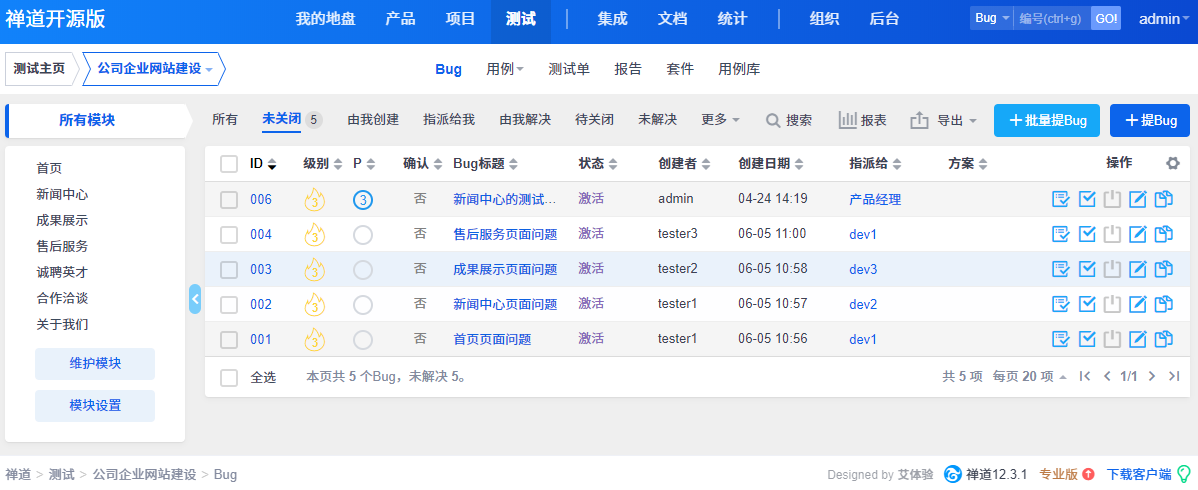Open table column settings gear
Viewport: 1198px width, 490px height.
click(1173, 163)
